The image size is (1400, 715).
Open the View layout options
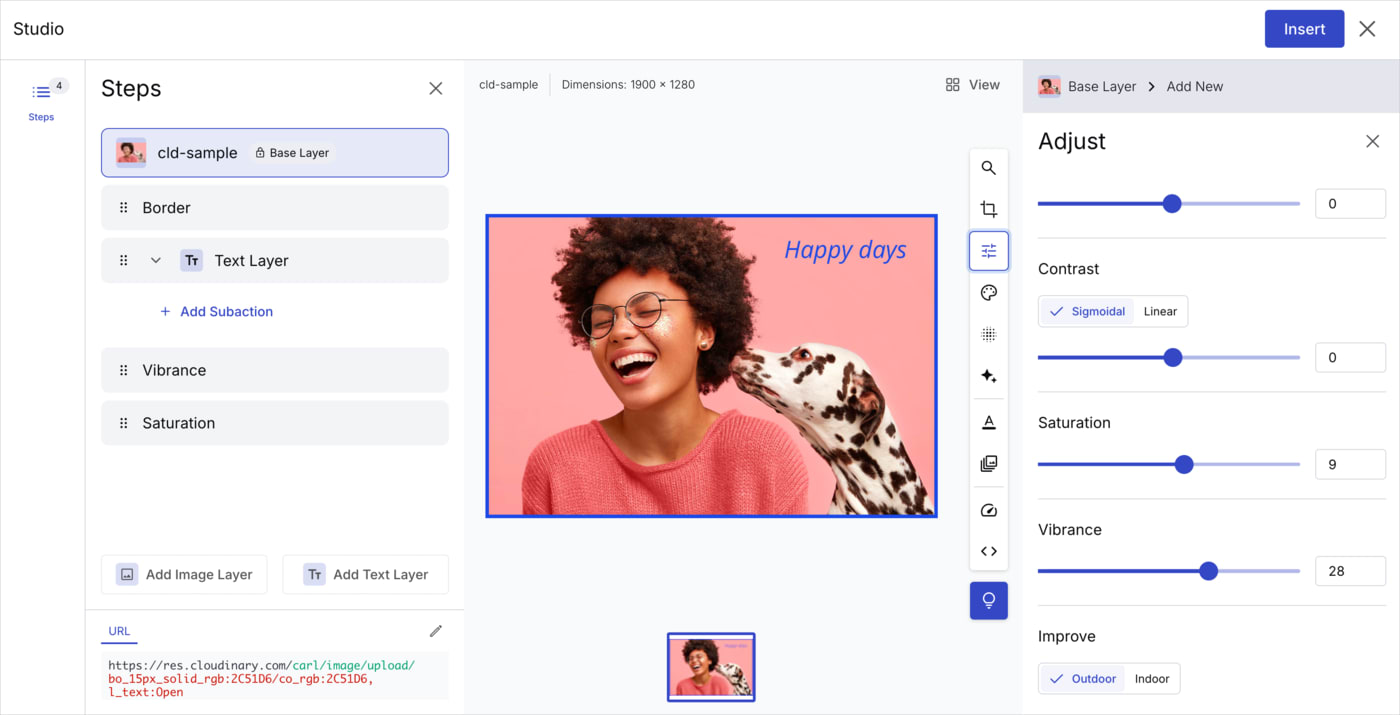pos(972,85)
